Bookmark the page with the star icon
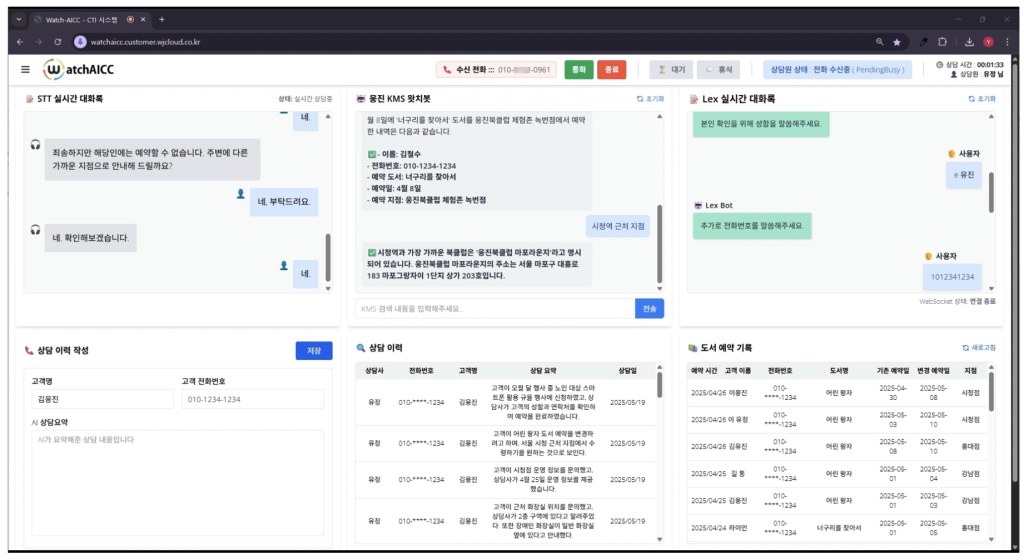Viewport: 1024px width, 560px height. [897, 42]
